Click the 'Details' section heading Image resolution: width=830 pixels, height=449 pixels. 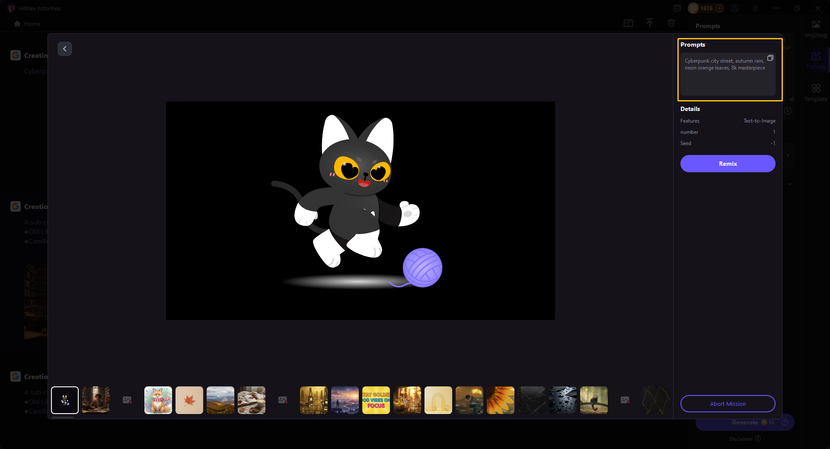pyautogui.click(x=690, y=109)
